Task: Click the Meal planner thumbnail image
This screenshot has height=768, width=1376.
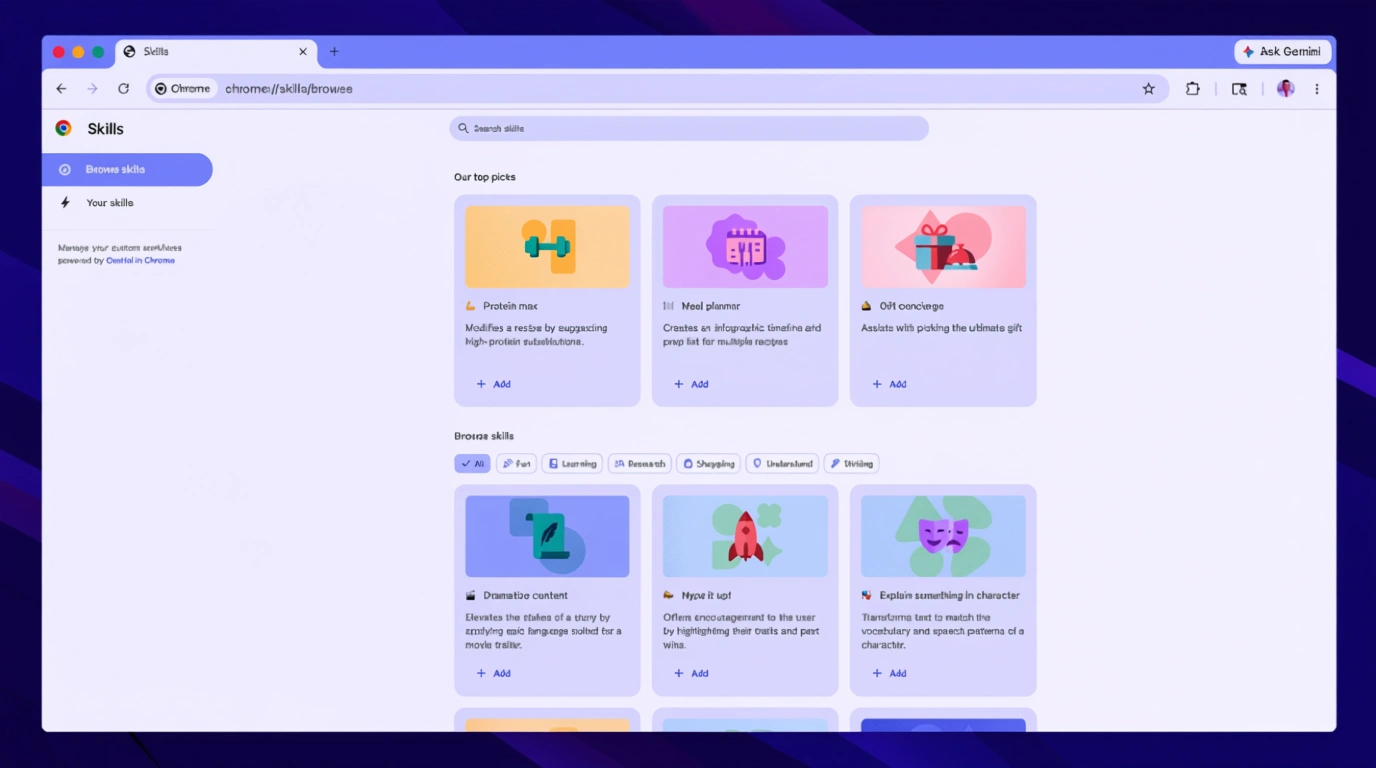Action: click(745, 247)
